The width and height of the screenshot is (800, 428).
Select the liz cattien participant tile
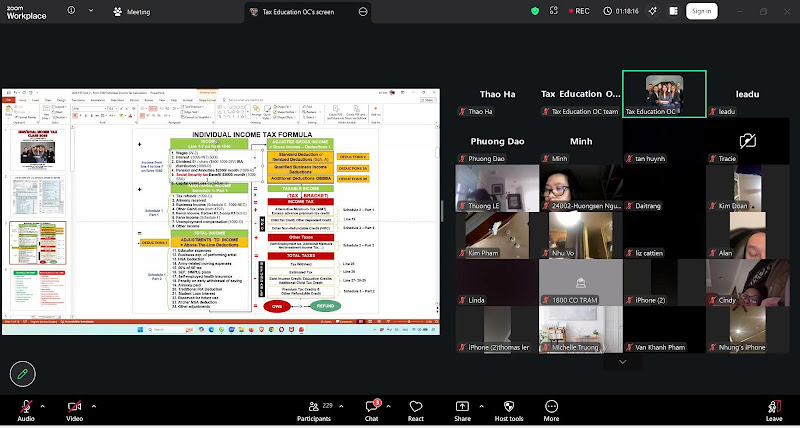[664, 235]
